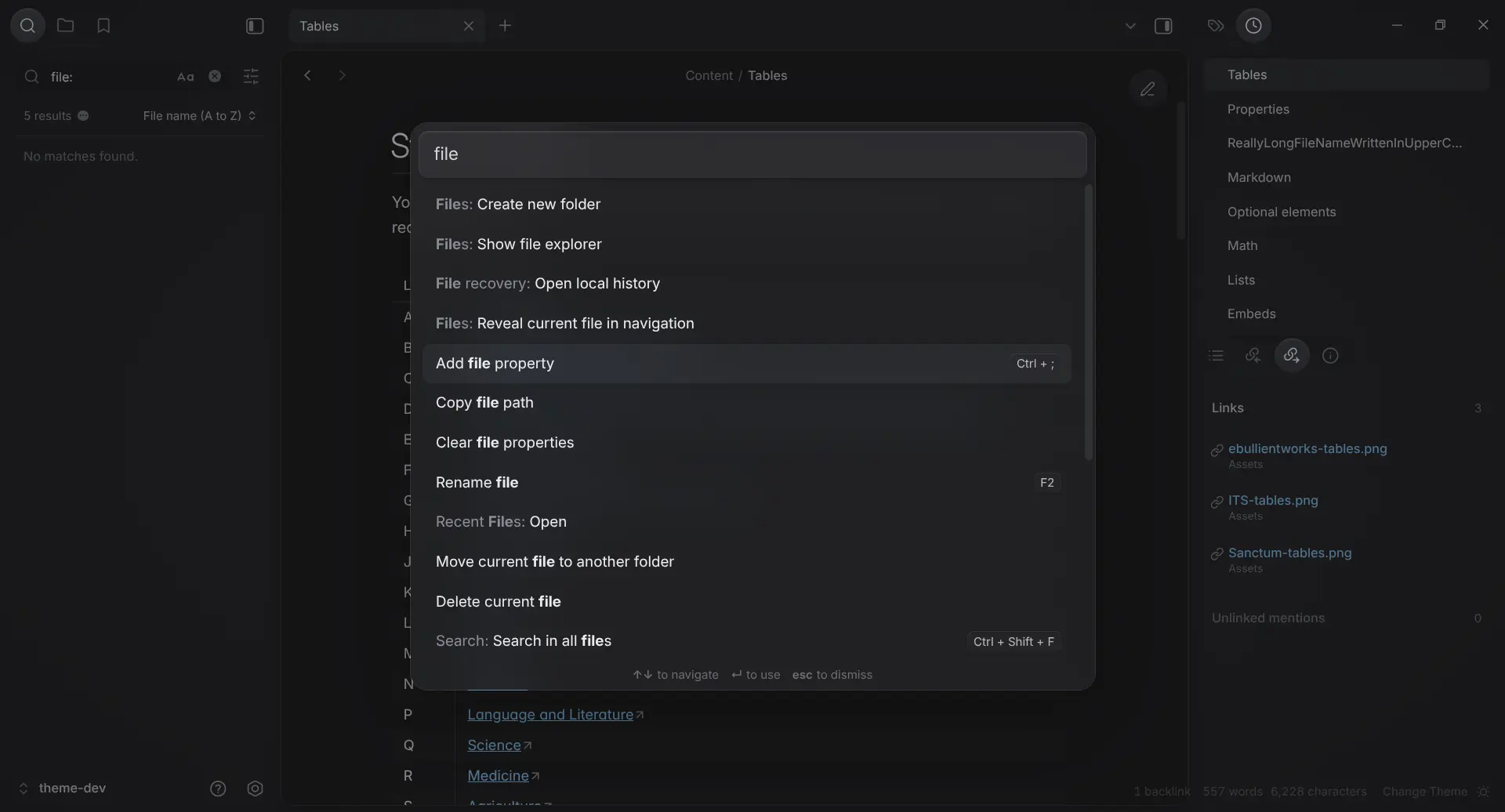
Task: Click the command palette scrollbar
Action: pyautogui.click(x=1088, y=322)
